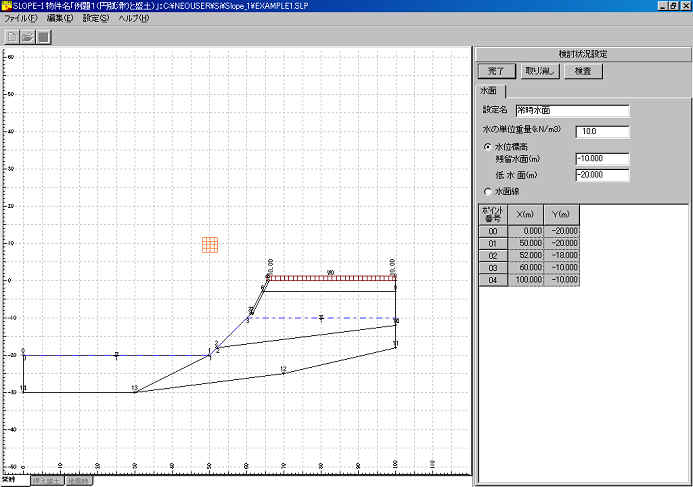
Task: Click Y cell -20.000 in row 00
Action: pyautogui.click(x=561, y=231)
